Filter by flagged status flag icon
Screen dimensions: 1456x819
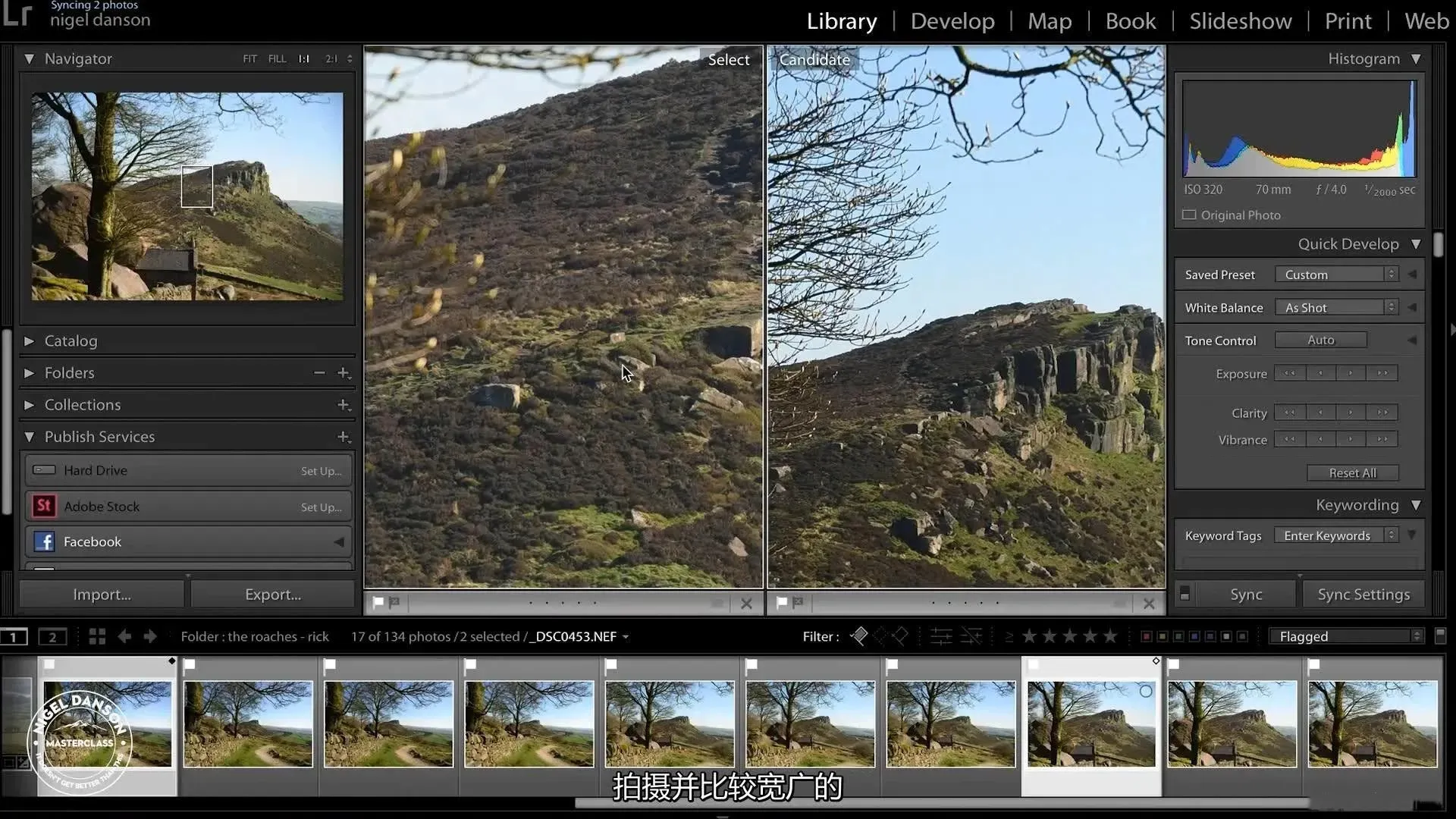859,636
